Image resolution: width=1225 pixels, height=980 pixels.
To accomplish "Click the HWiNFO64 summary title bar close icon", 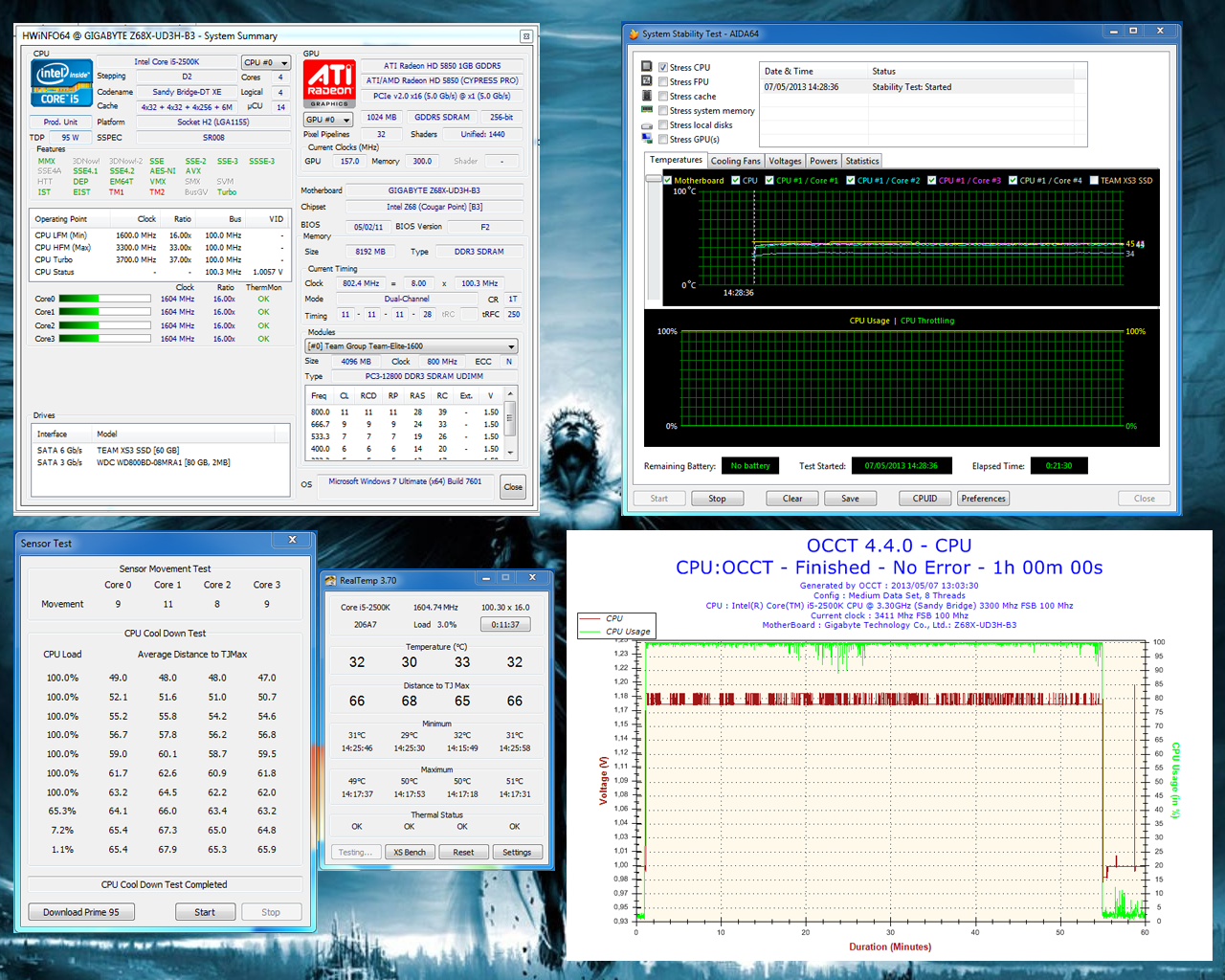I will click(525, 36).
